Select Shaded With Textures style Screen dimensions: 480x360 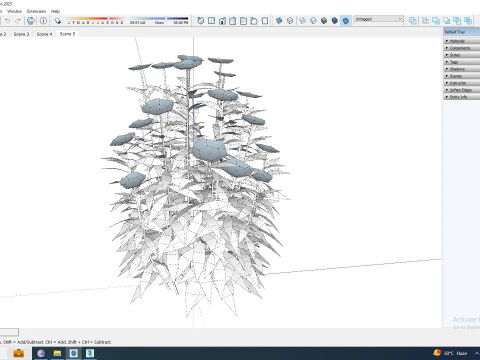pyautogui.click(x=335, y=21)
